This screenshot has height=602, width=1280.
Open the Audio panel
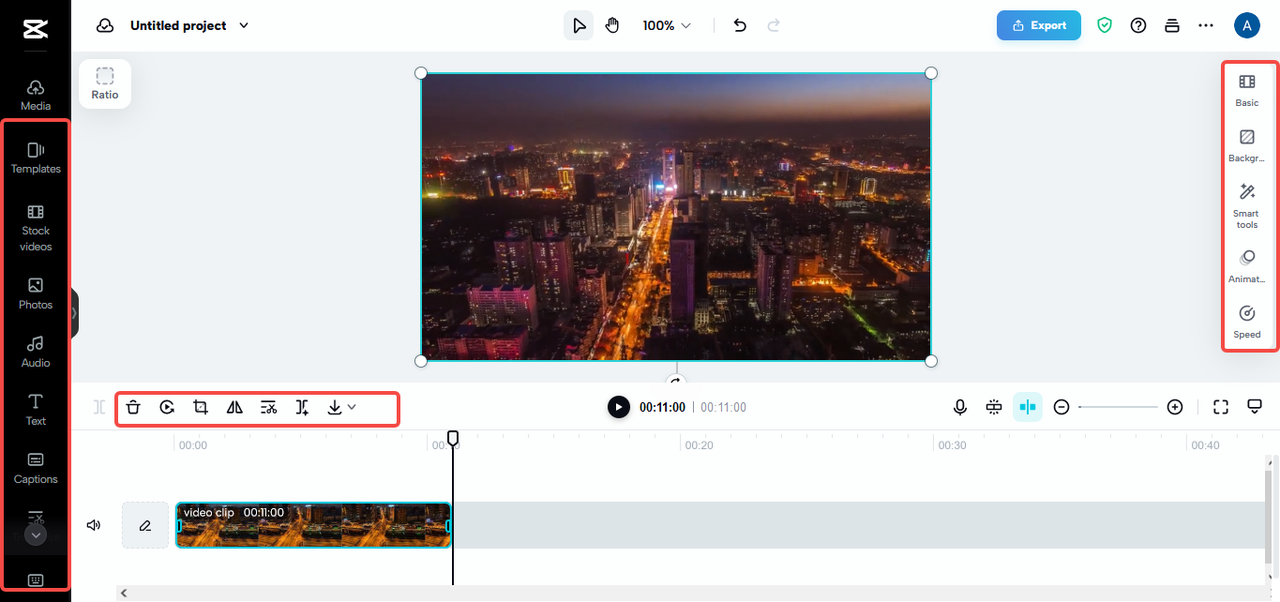[x=35, y=352]
